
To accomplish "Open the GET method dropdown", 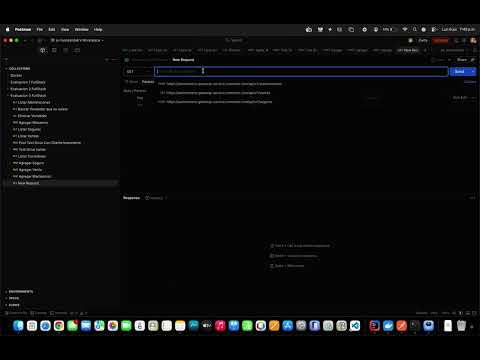I will pos(138,71).
